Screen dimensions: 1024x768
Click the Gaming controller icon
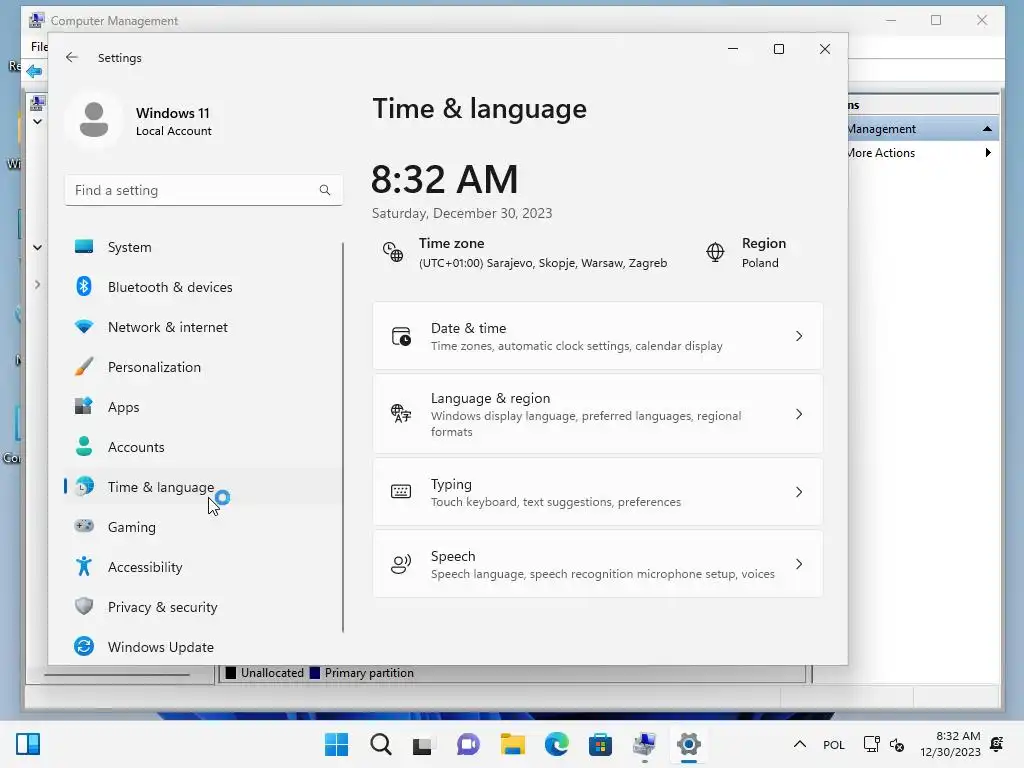(84, 526)
